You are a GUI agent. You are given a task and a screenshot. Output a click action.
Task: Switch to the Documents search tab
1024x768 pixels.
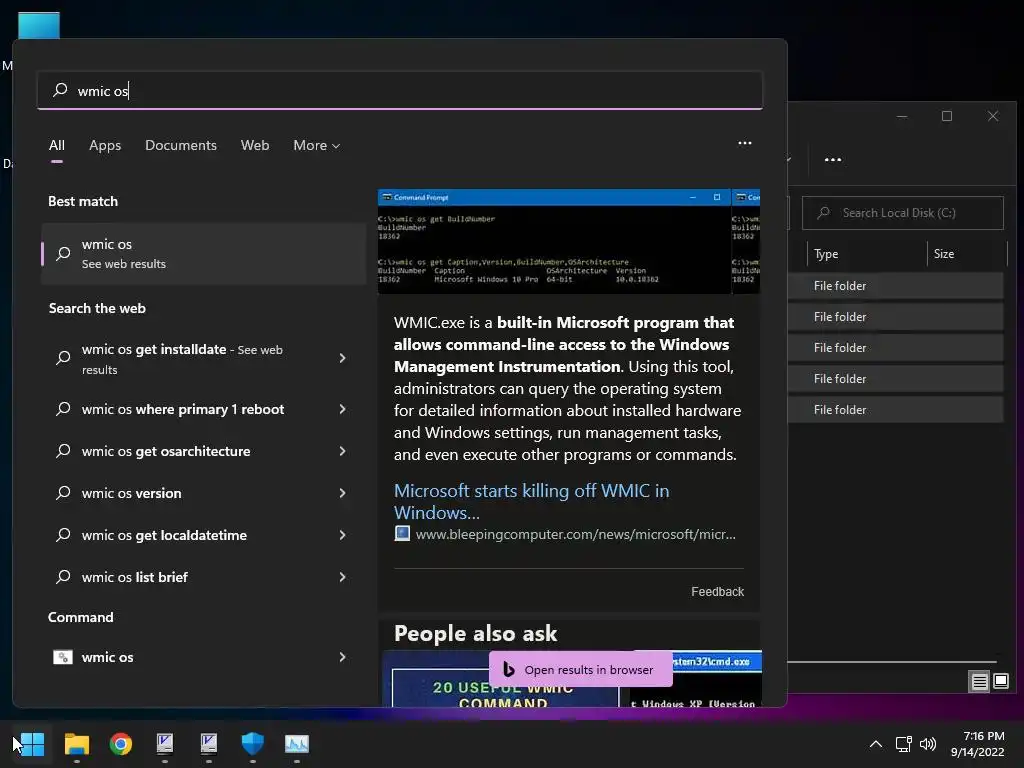[181, 145]
